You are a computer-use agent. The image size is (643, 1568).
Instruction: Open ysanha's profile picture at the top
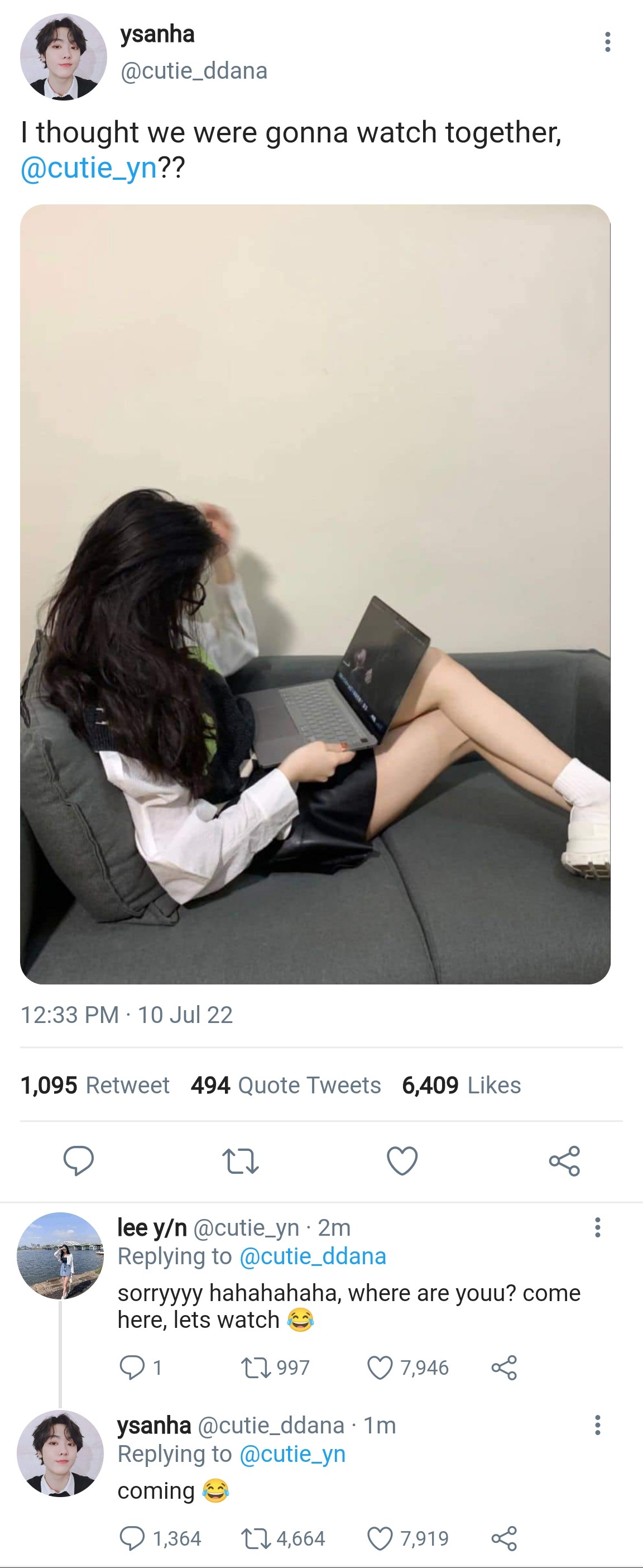pyautogui.click(x=63, y=56)
